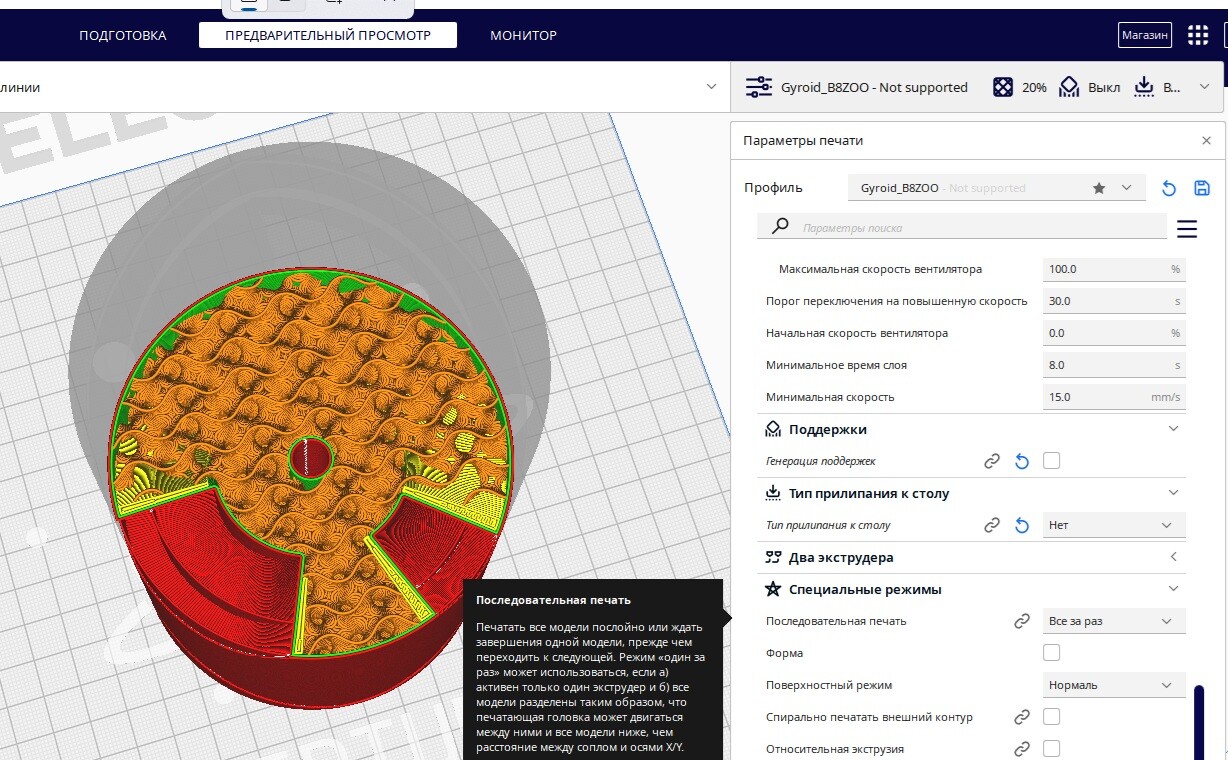The image size is (1228, 760).
Task: Enable Спирально печатать внешний контур checkbox
Action: click(1051, 717)
